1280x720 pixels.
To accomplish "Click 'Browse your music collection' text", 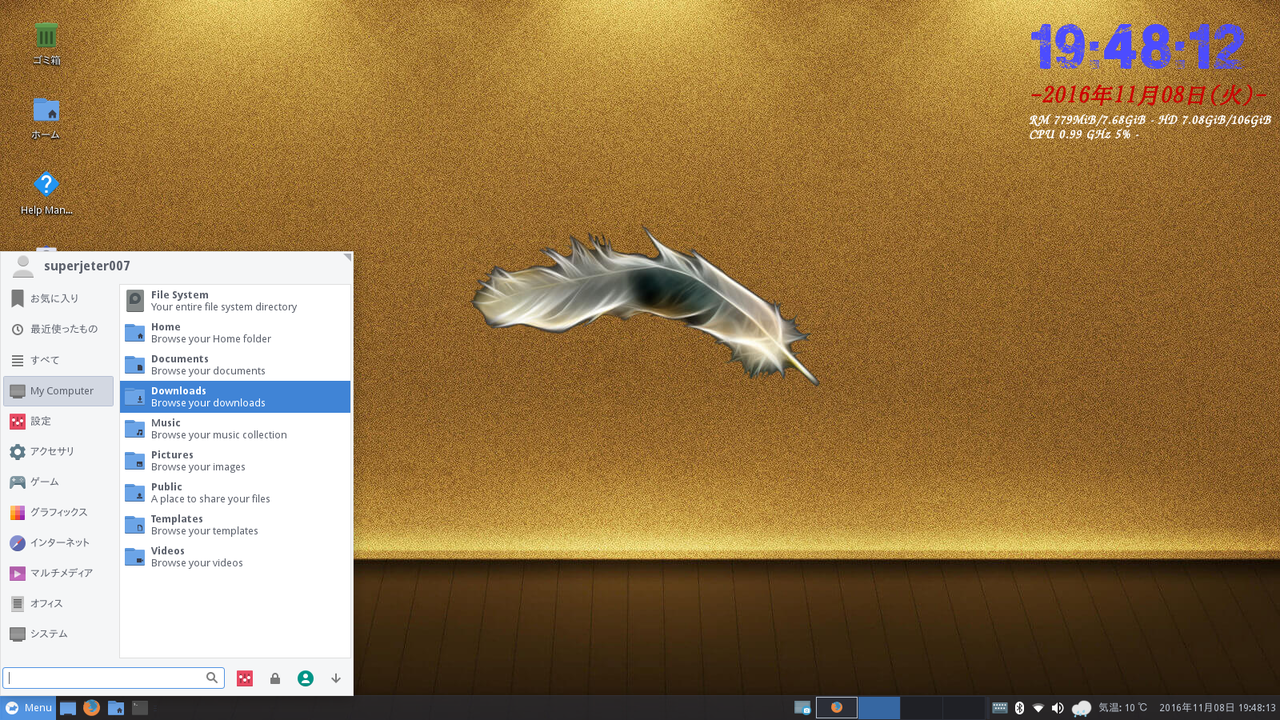I will pos(219,435).
